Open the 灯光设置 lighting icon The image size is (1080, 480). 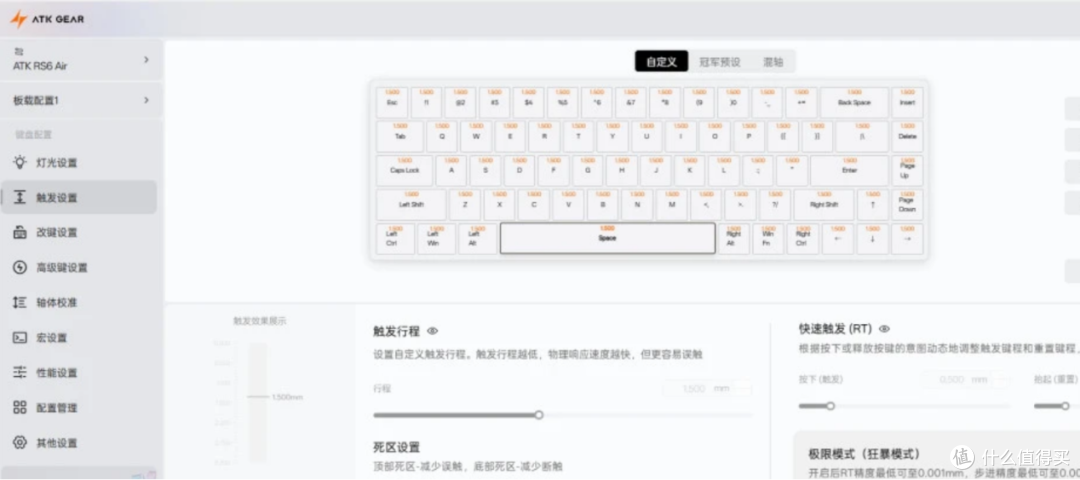[19, 162]
